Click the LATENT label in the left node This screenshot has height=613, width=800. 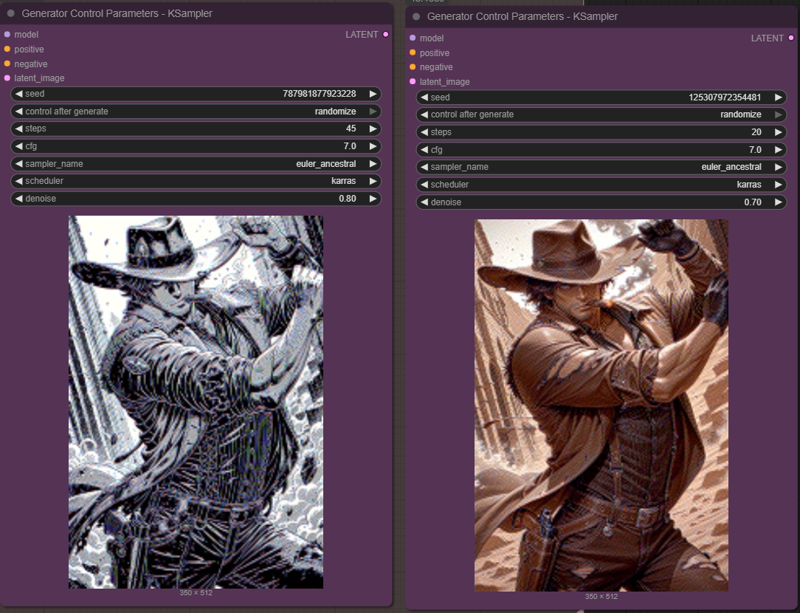(362, 35)
